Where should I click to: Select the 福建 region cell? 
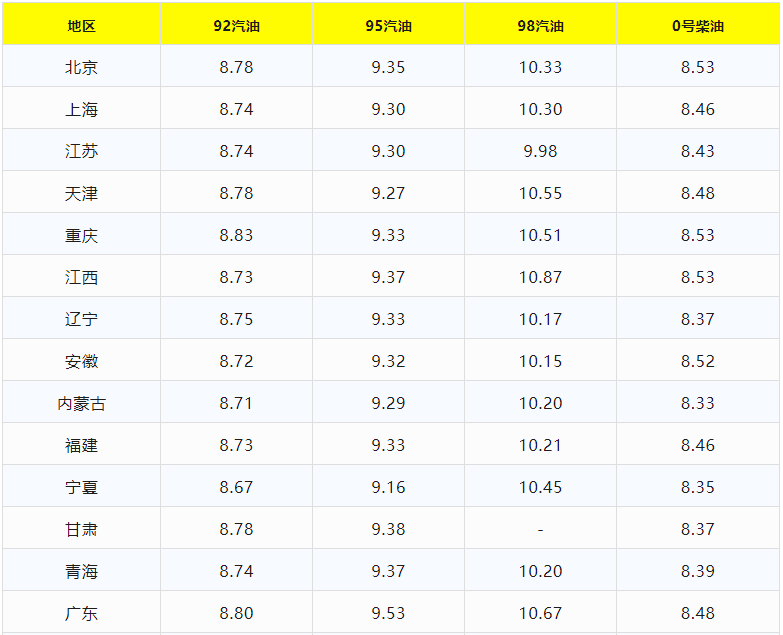(81, 445)
